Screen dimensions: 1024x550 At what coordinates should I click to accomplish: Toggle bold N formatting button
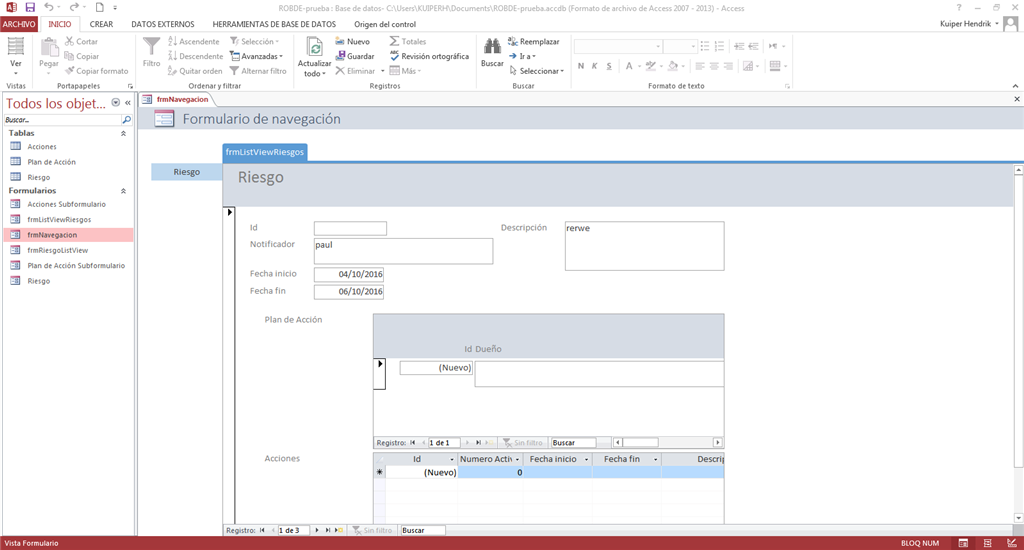pos(581,66)
